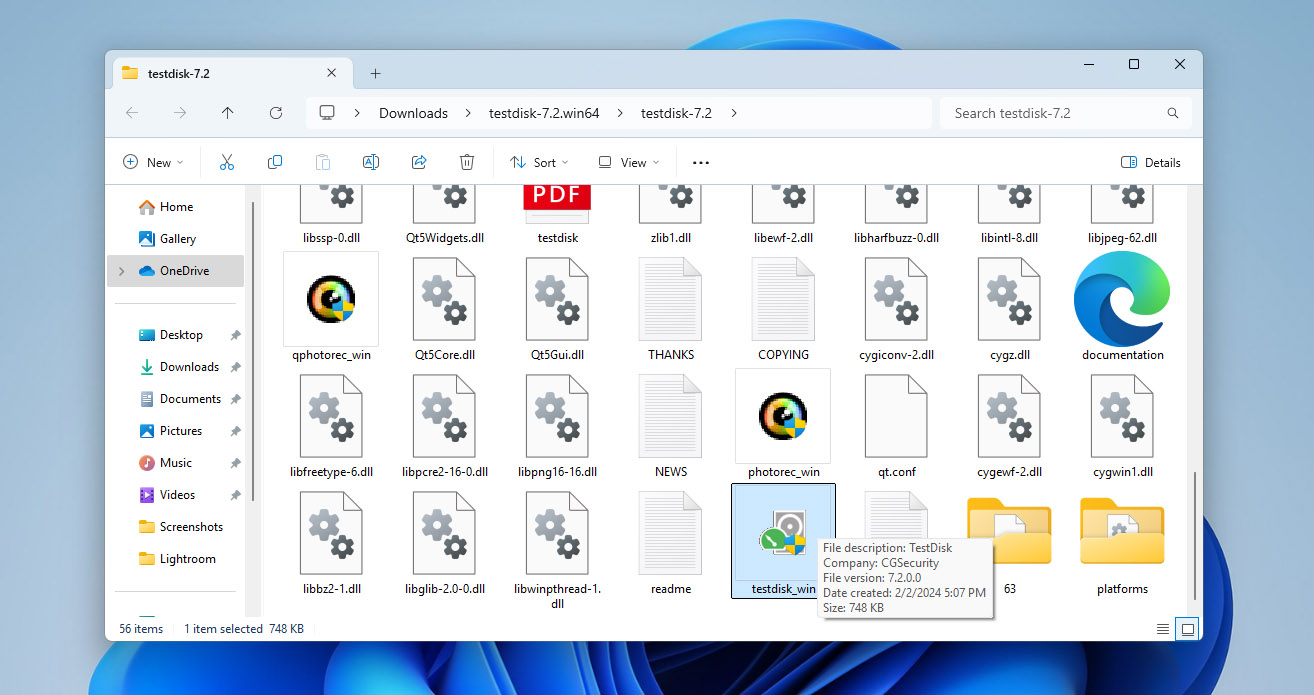
Task: Click the PC icon in address bar
Action: (x=326, y=113)
